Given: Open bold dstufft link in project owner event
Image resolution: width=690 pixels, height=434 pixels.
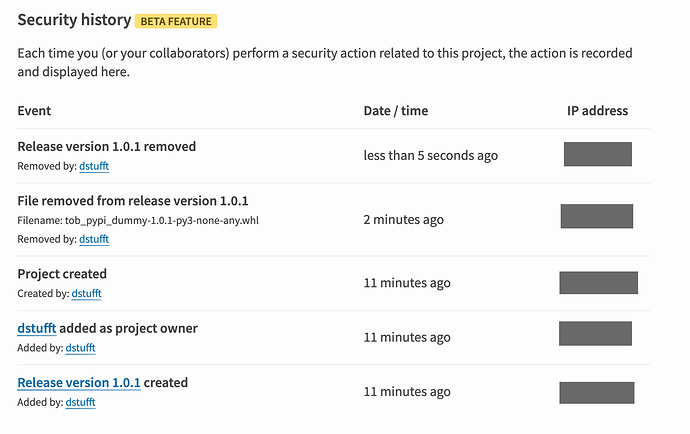Looking at the screenshot, I should click(x=36, y=328).
